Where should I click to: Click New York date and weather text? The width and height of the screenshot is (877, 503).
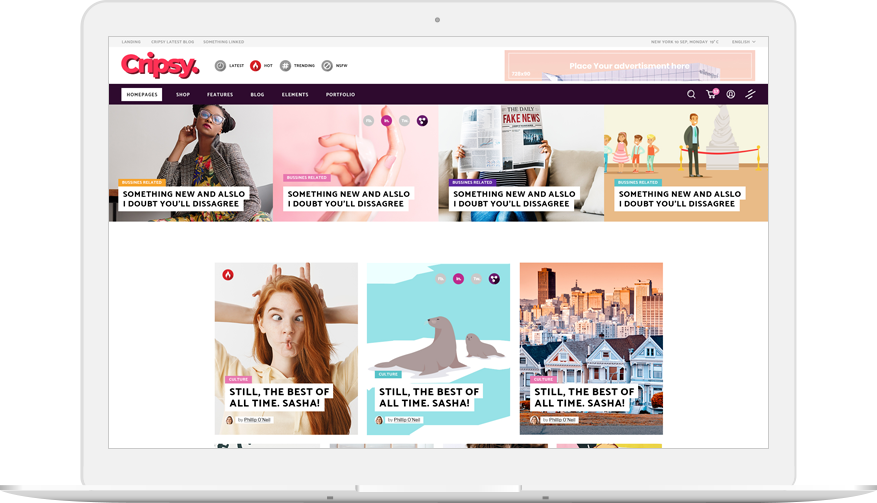685,42
